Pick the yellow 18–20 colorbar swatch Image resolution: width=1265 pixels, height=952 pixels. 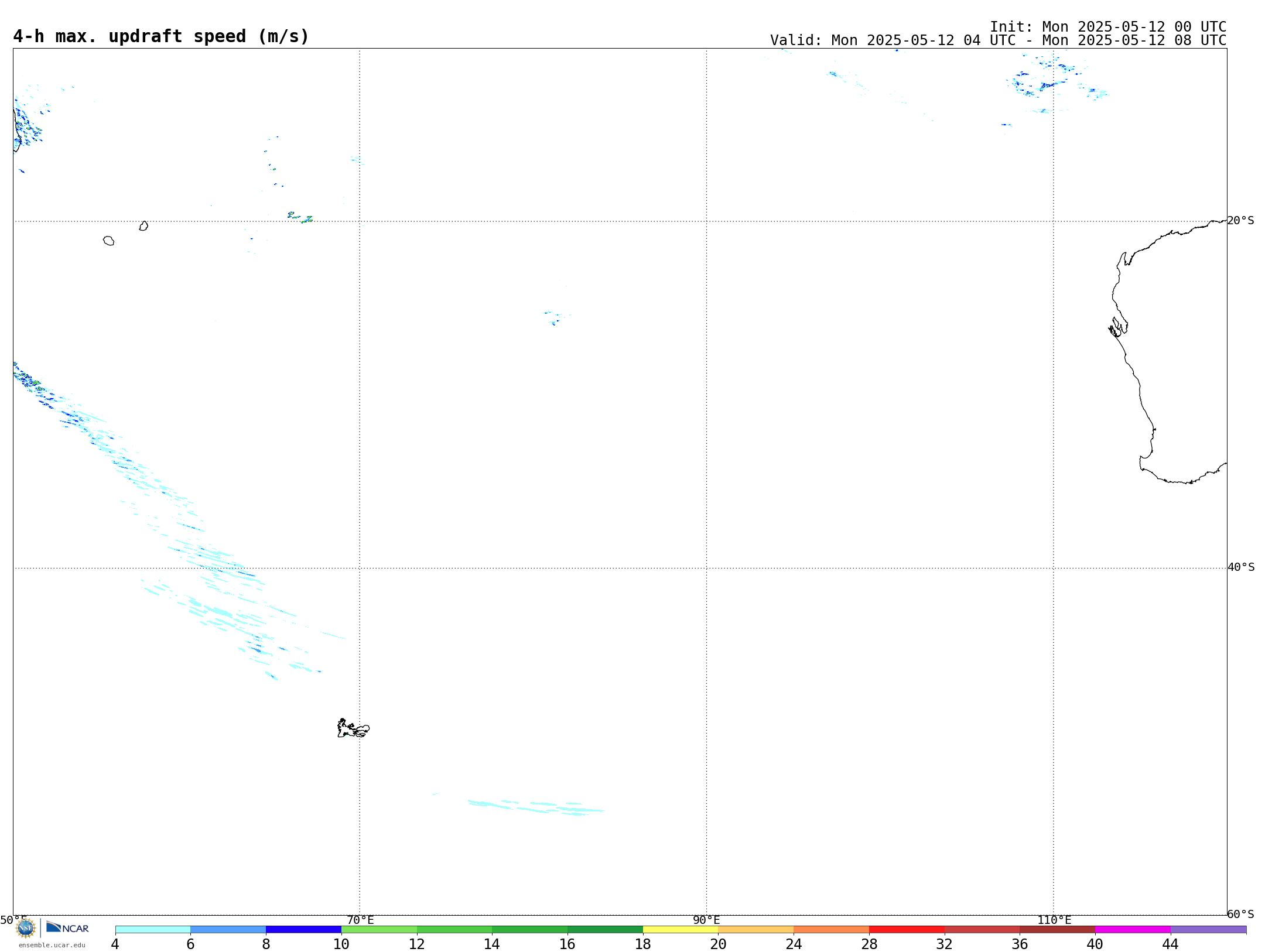coord(681,930)
